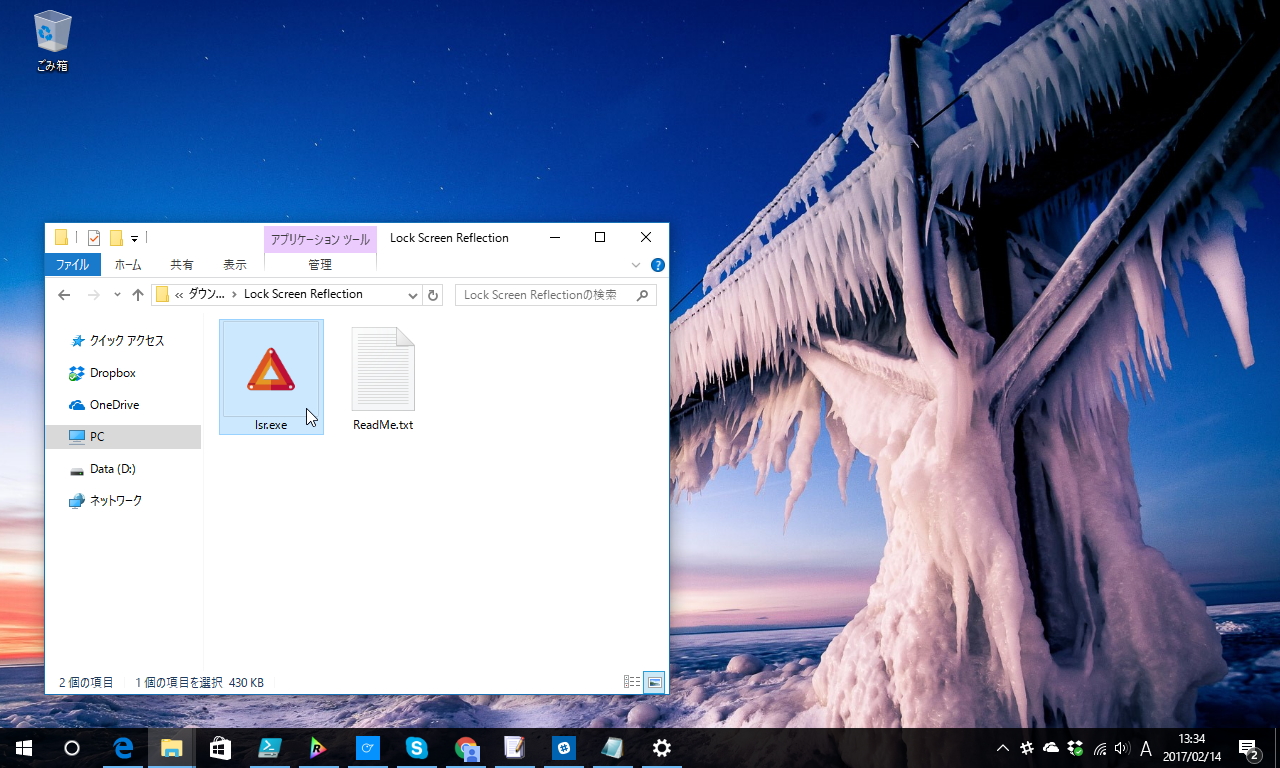Open the Windows Start menu

pos(24,748)
